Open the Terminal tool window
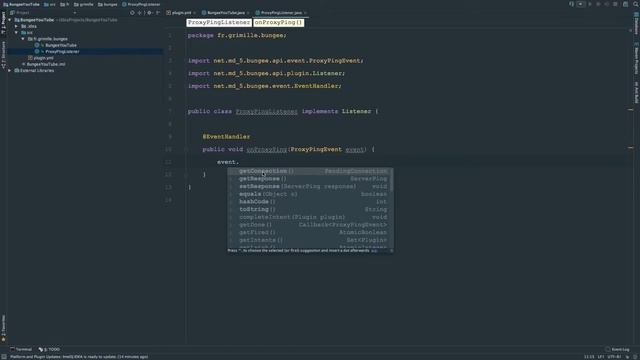This screenshot has width=640, height=360. (x=21, y=349)
